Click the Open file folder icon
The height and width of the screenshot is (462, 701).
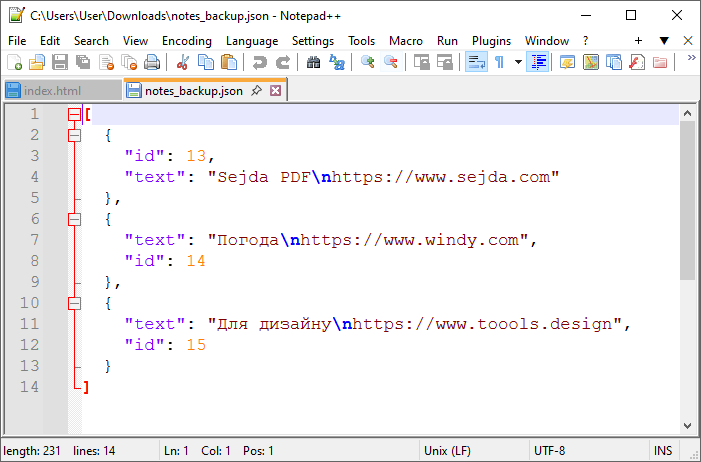(37, 62)
